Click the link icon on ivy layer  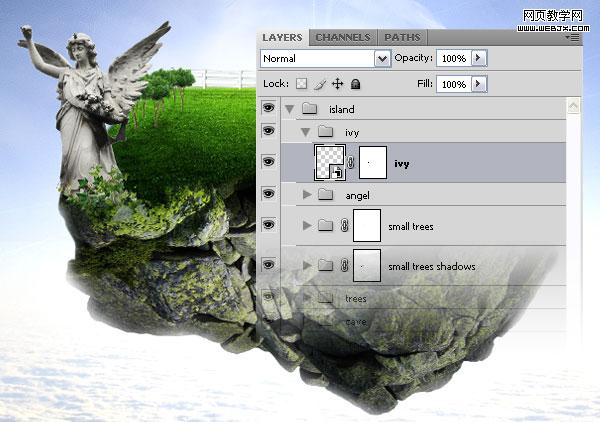pyautogui.click(x=351, y=162)
